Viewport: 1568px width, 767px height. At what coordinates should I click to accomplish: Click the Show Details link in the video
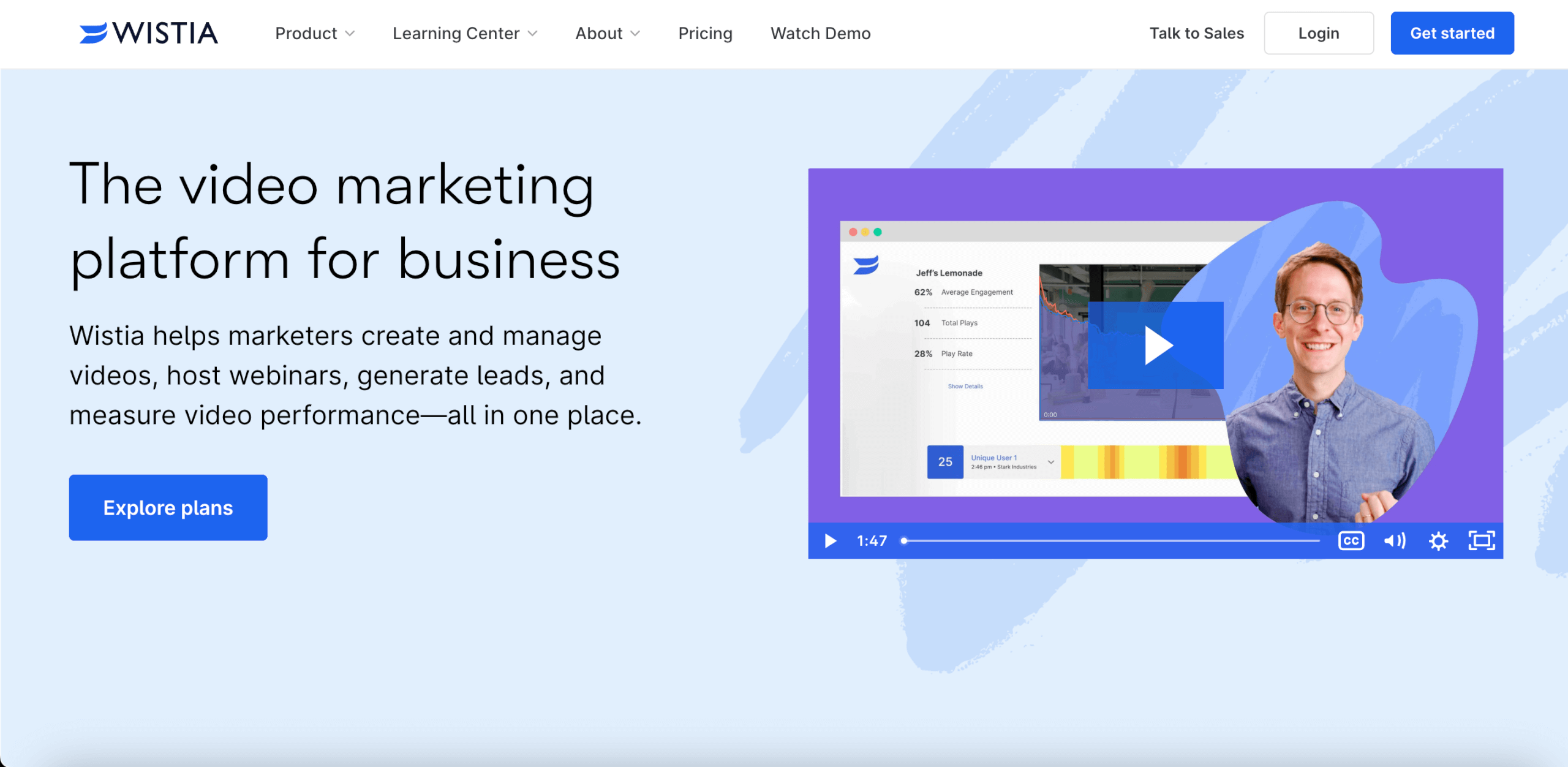click(x=965, y=387)
